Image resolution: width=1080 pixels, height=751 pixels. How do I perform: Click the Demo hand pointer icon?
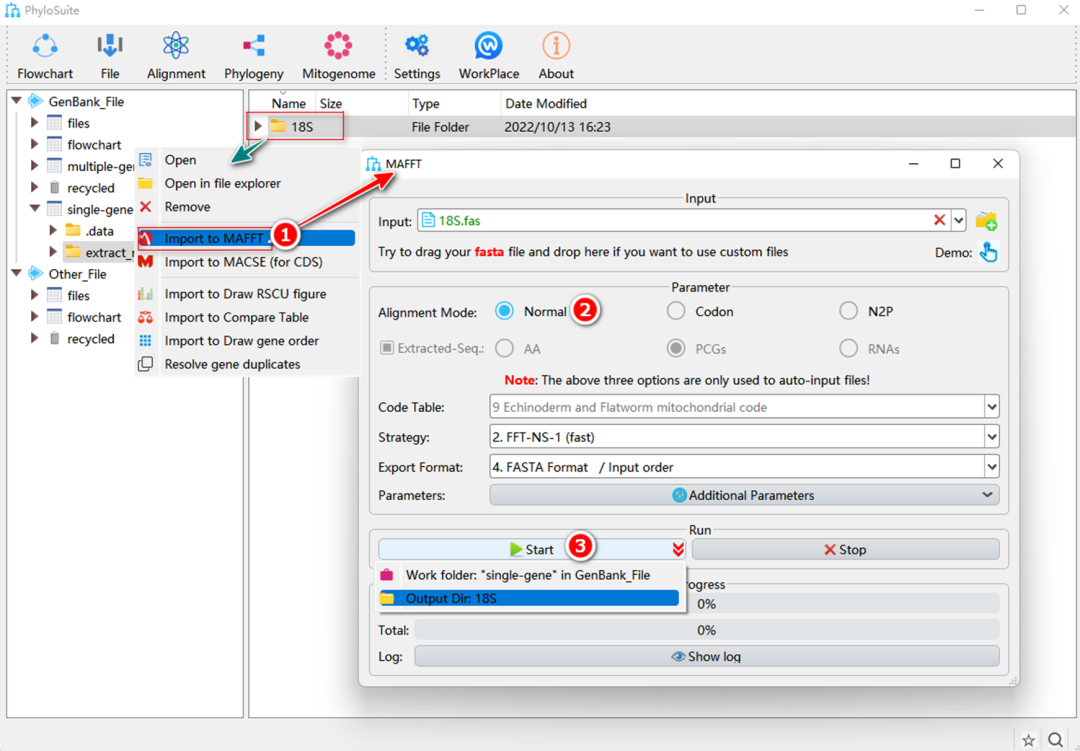[988, 252]
